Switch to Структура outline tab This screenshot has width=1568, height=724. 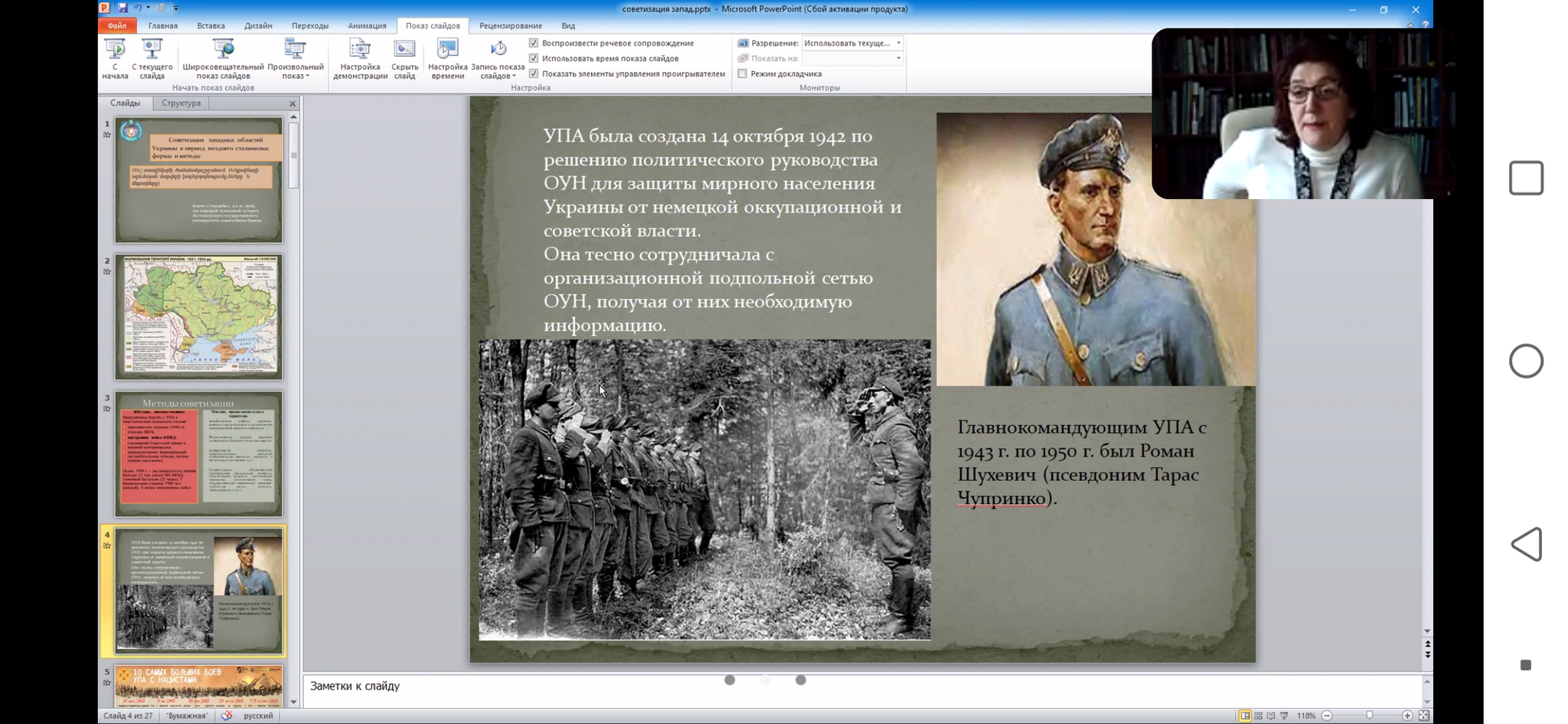tap(181, 103)
